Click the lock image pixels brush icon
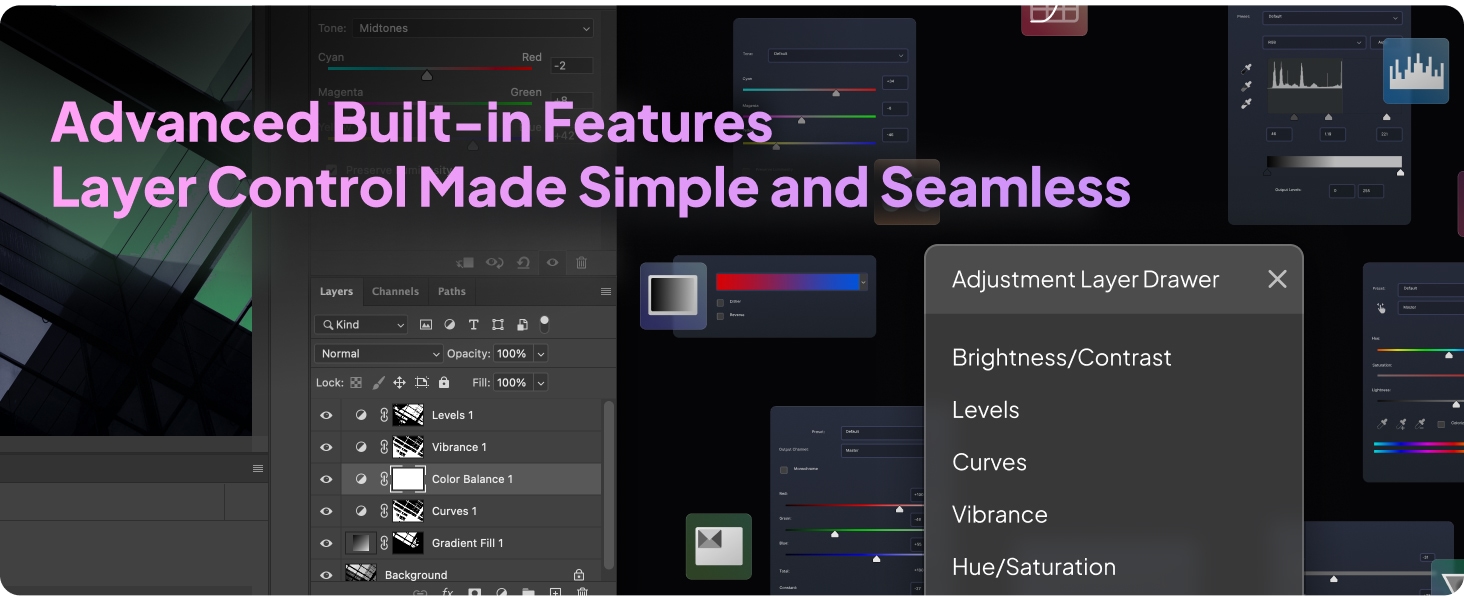This screenshot has width=1464, height=600. 378,383
